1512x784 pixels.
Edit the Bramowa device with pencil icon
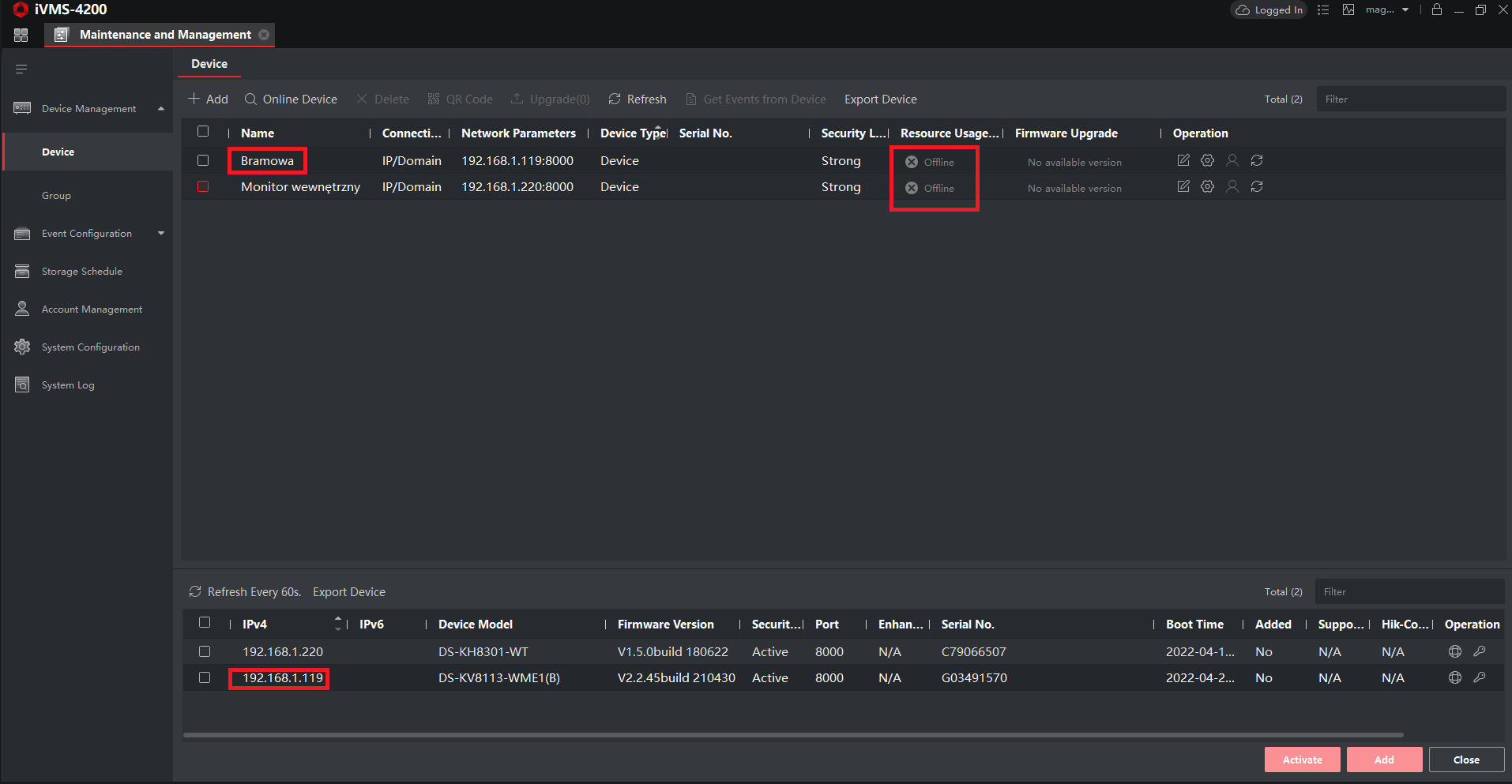(1183, 160)
